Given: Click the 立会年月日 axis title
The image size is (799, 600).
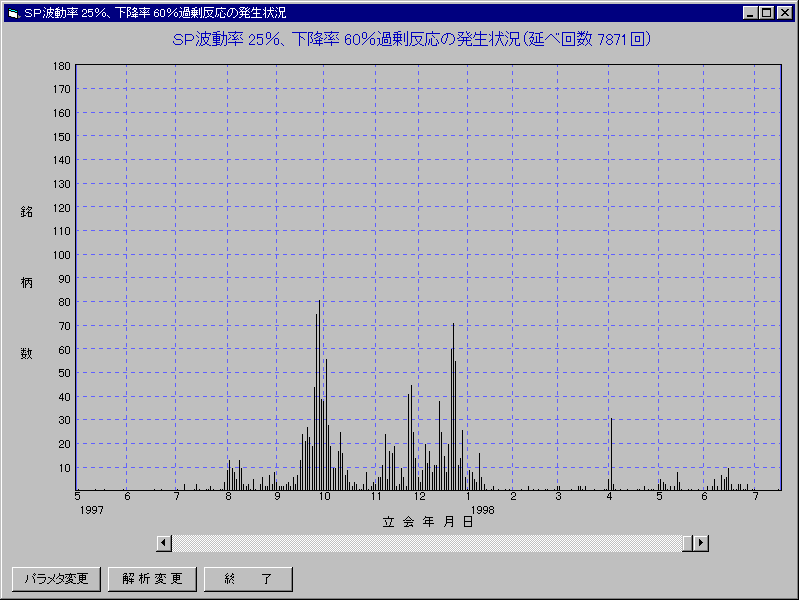Looking at the screenshot, I should click(428, 522).
